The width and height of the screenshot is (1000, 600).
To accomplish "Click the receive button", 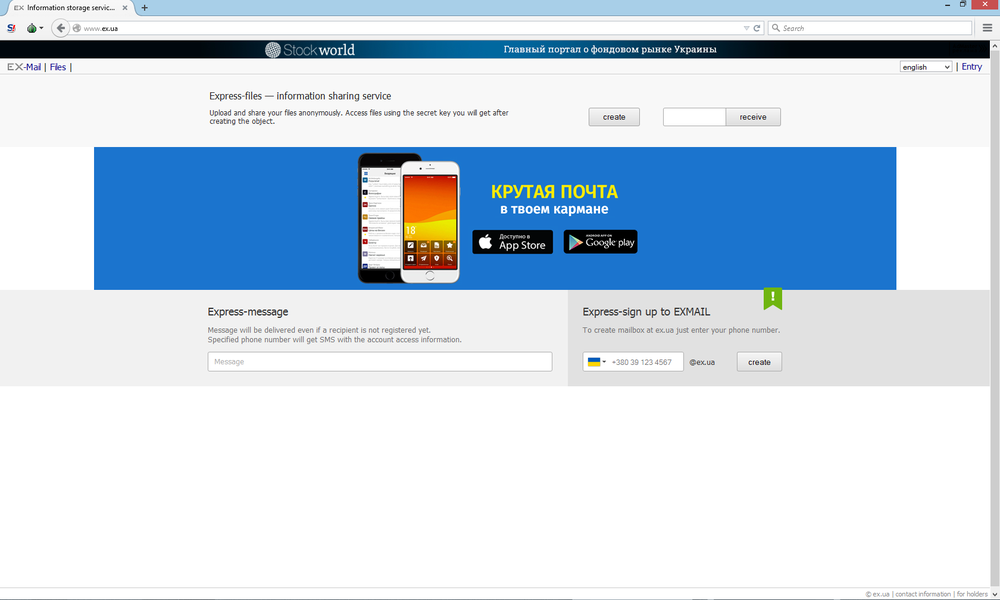I will pyautogui.click(x=752, y=117).
